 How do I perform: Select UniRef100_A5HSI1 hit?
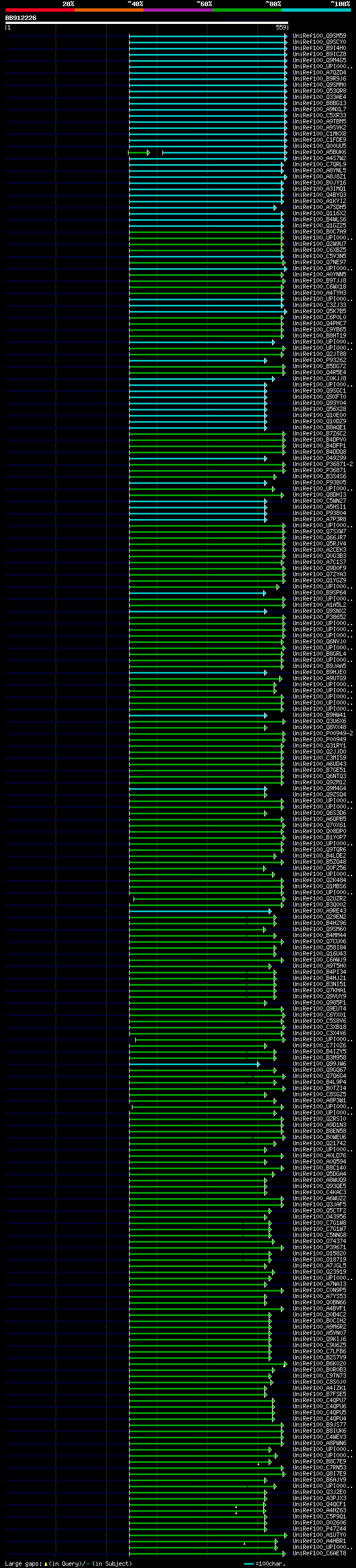(x=319, y=508)
